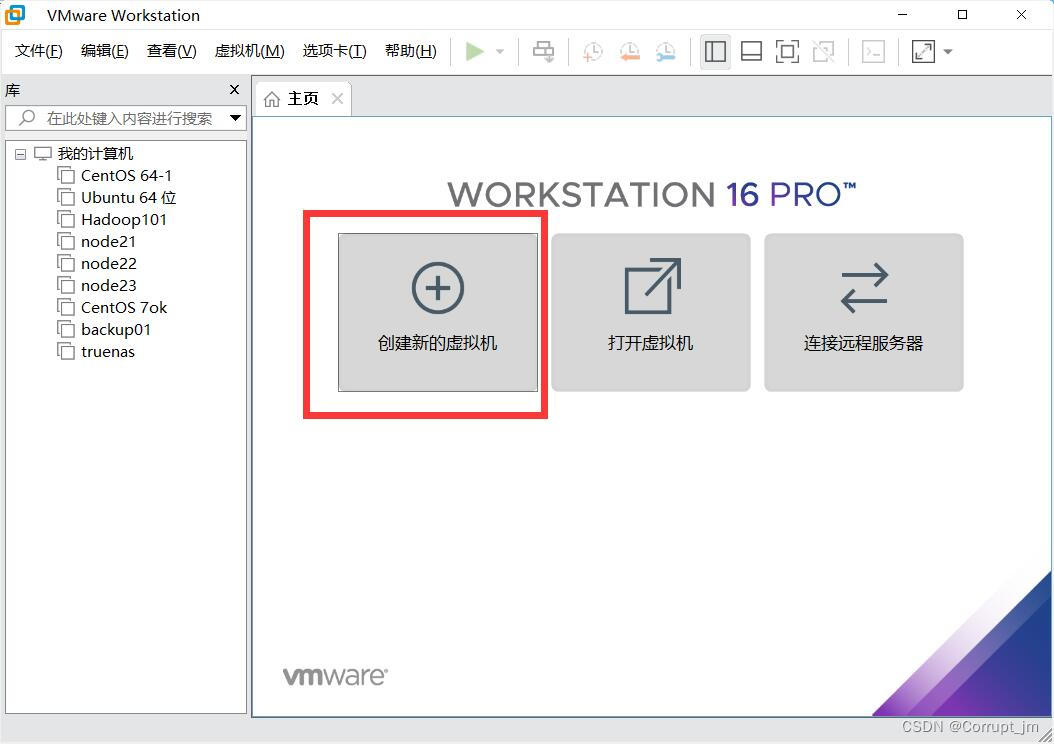Click the green power on play icon

click(x=475, y=51)
